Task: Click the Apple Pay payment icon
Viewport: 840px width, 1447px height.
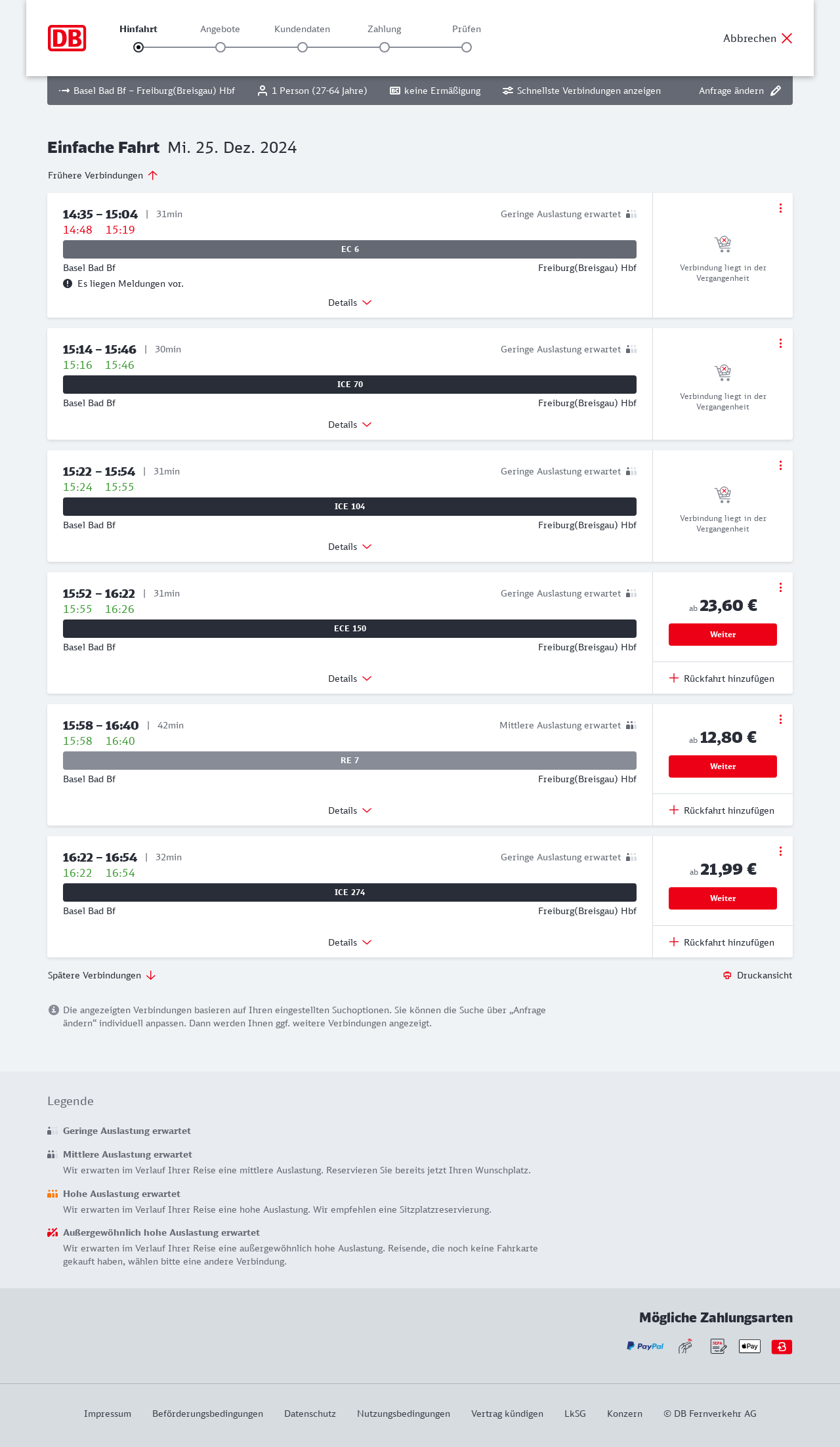Action: click(749, 1347)
